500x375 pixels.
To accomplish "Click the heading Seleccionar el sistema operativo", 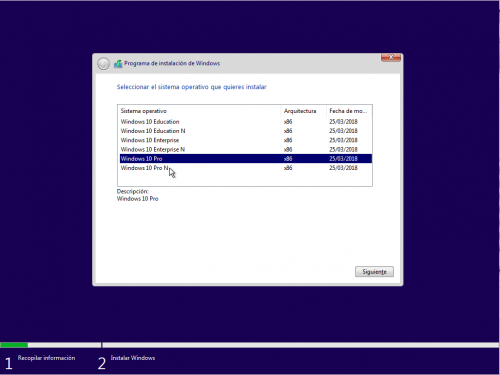I will (192, 87).
